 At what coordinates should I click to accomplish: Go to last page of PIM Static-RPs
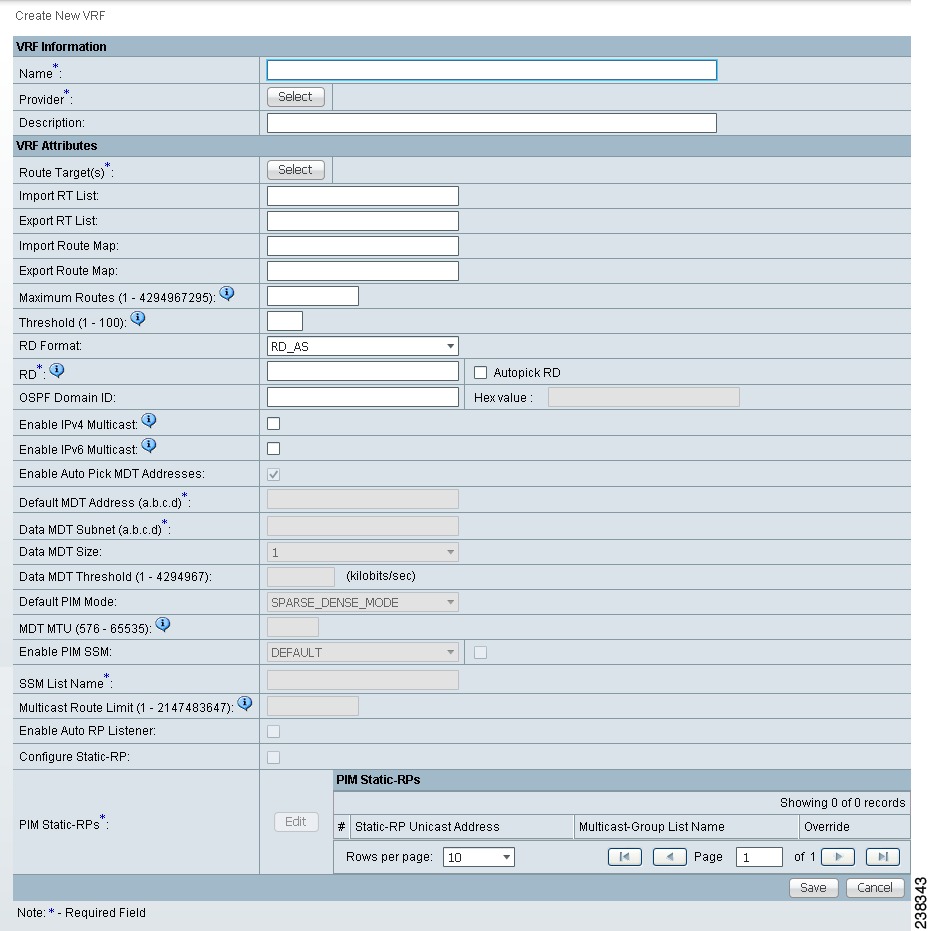click(x=883, y=857)
